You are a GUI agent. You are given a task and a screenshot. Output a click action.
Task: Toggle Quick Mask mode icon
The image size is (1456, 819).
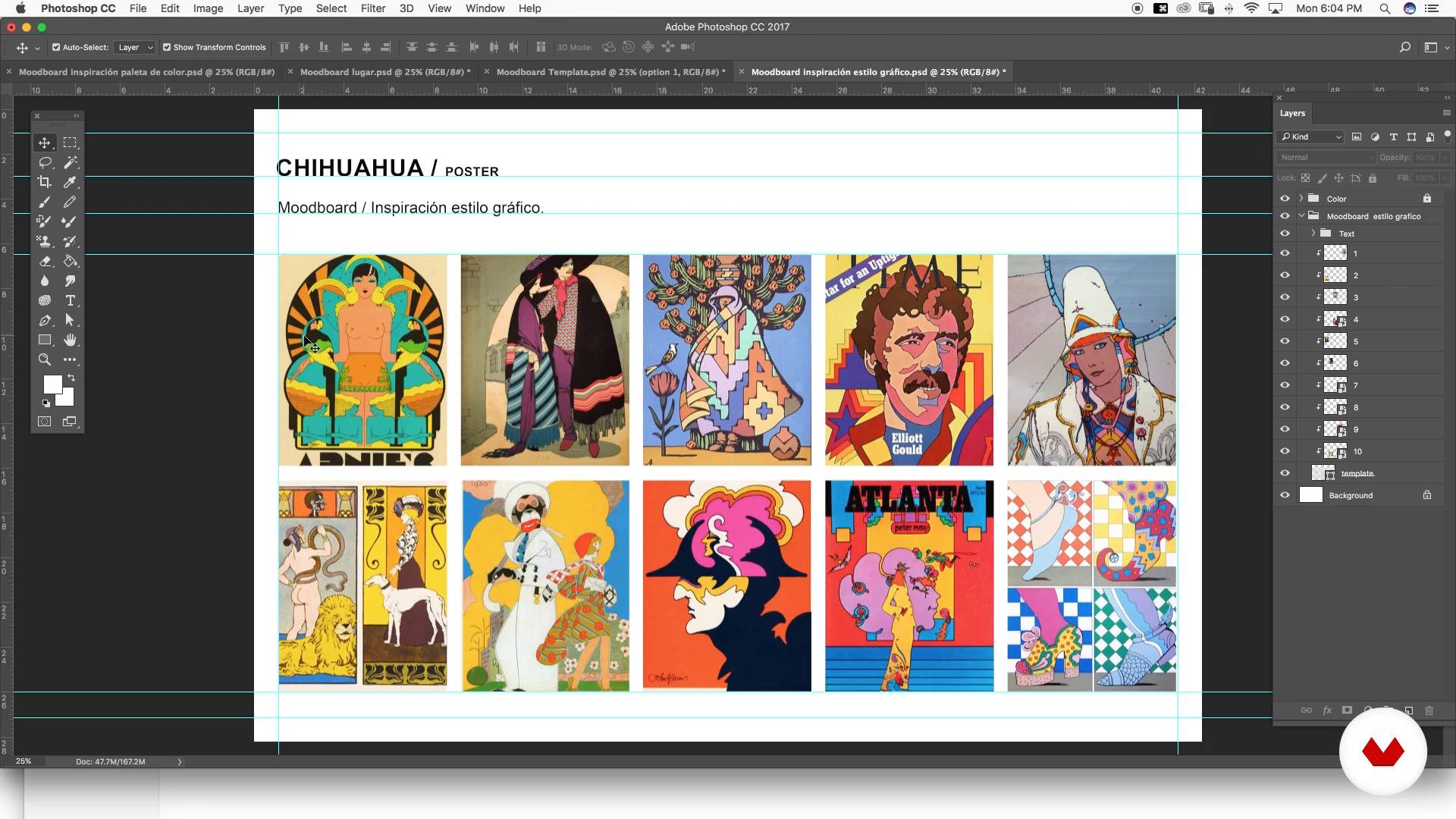click(45, 422)
